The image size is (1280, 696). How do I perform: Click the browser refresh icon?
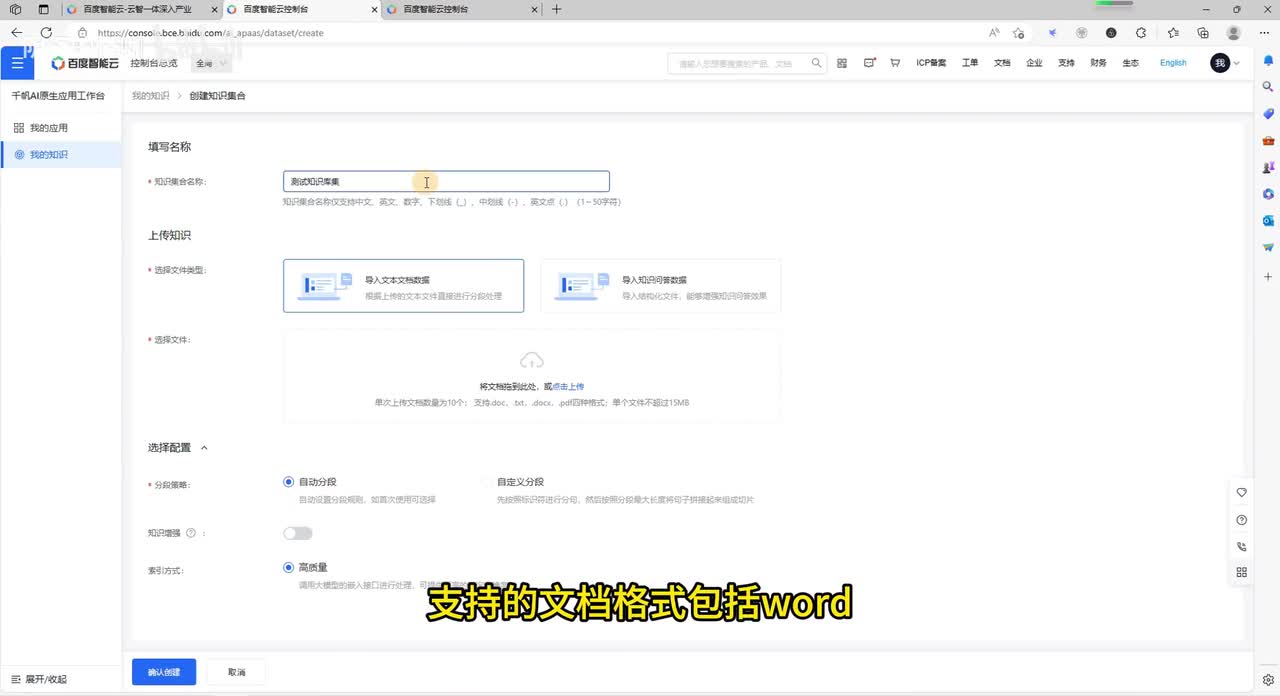tap(46, 33)
